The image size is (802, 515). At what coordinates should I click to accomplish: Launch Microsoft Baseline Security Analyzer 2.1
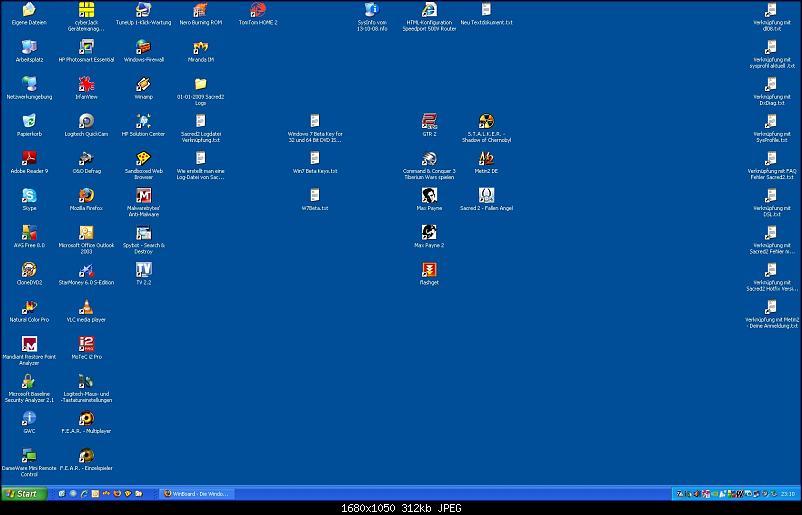pos(29,382)
